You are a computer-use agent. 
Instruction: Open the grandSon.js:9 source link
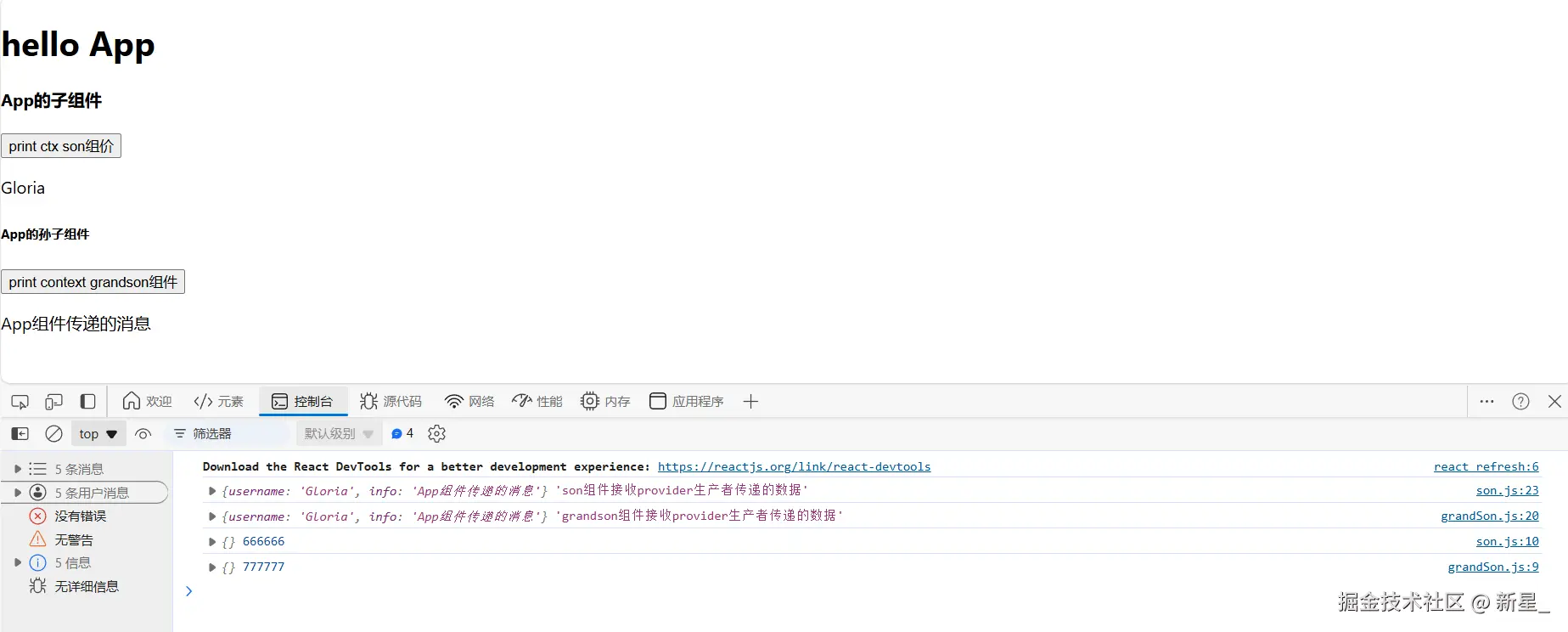pyautogui.click(x=1492, y=567)
